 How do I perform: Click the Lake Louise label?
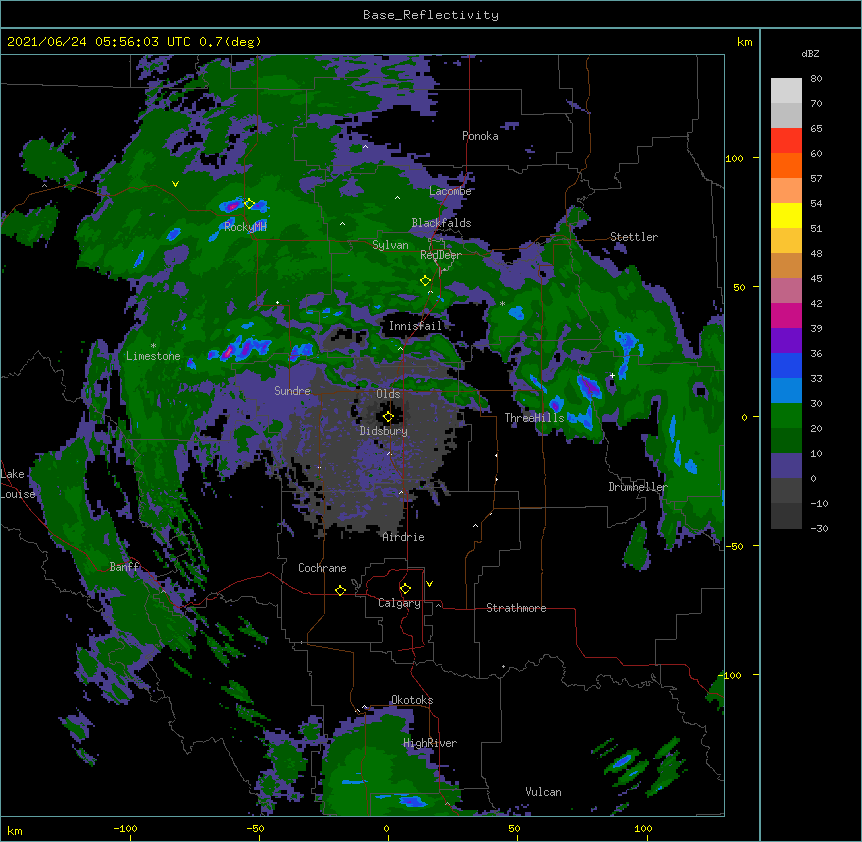click(16, 484)
